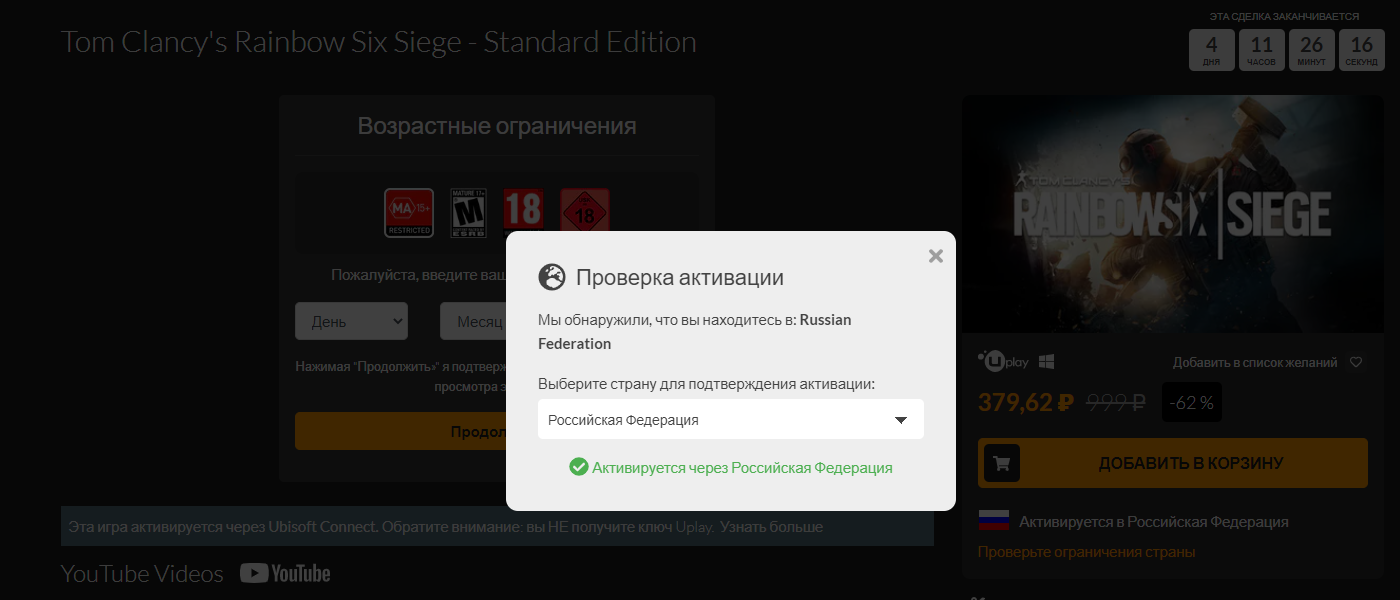Click the game title heading
Image resolution: width=1400 pixels, height=600 pixels.
click(379, 42)
